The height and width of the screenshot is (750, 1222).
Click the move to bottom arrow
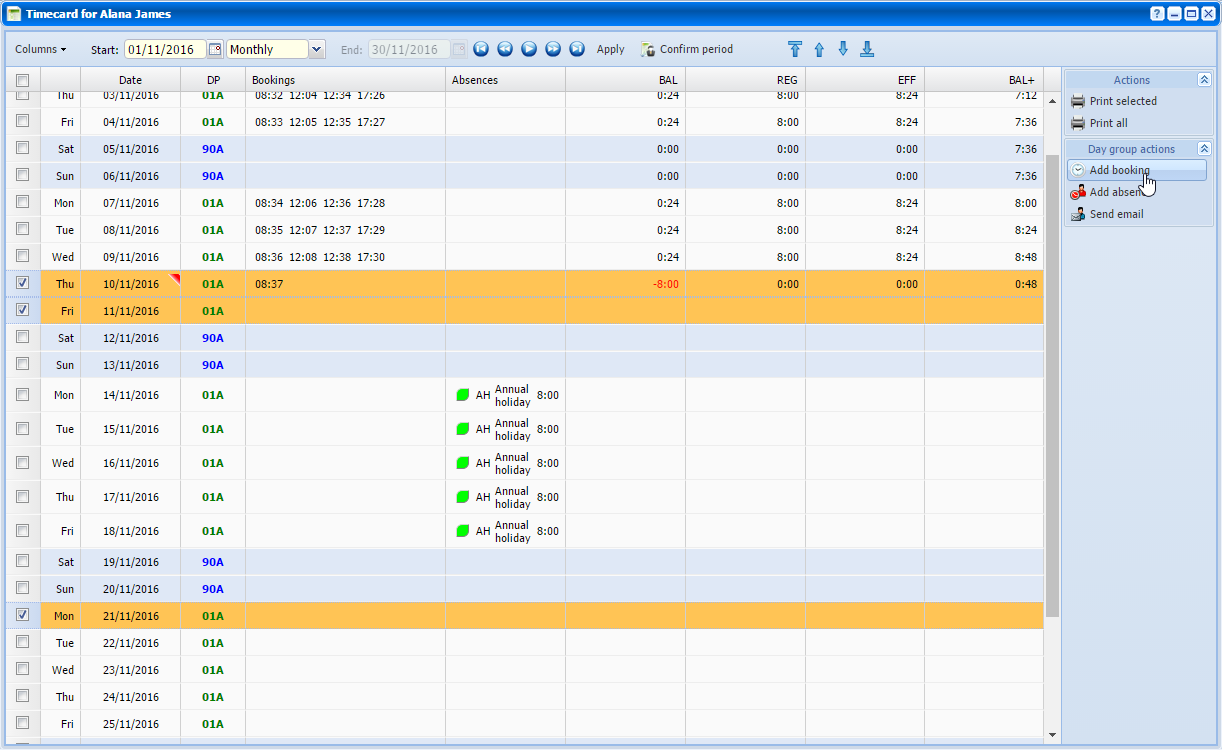tap(867, 49)
